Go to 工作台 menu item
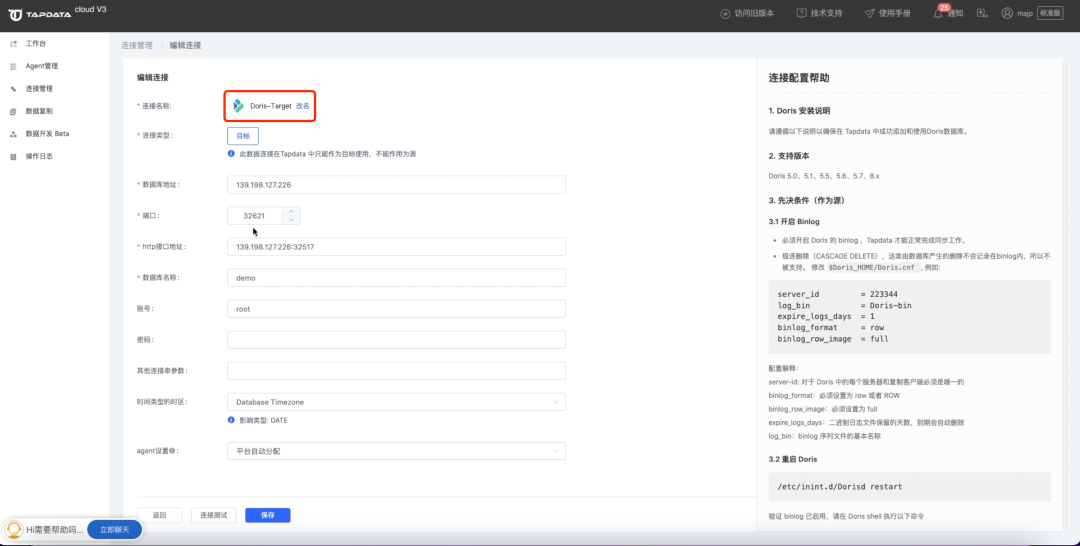The image size is (1080, 546). click(x=36, y=43)
